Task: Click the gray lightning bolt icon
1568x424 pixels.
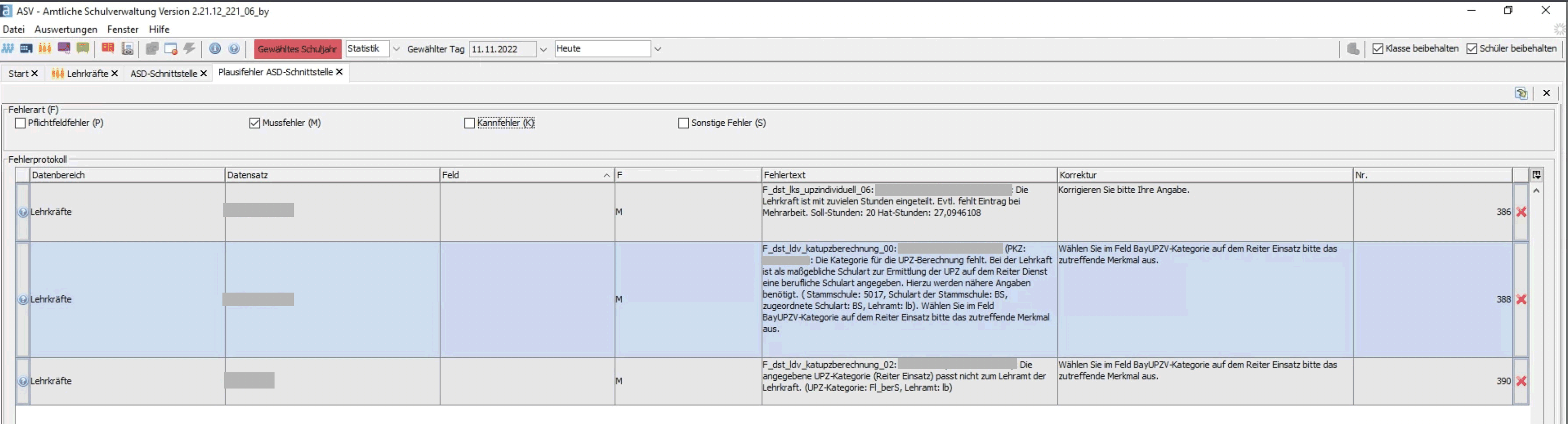Action: [190, 49]
